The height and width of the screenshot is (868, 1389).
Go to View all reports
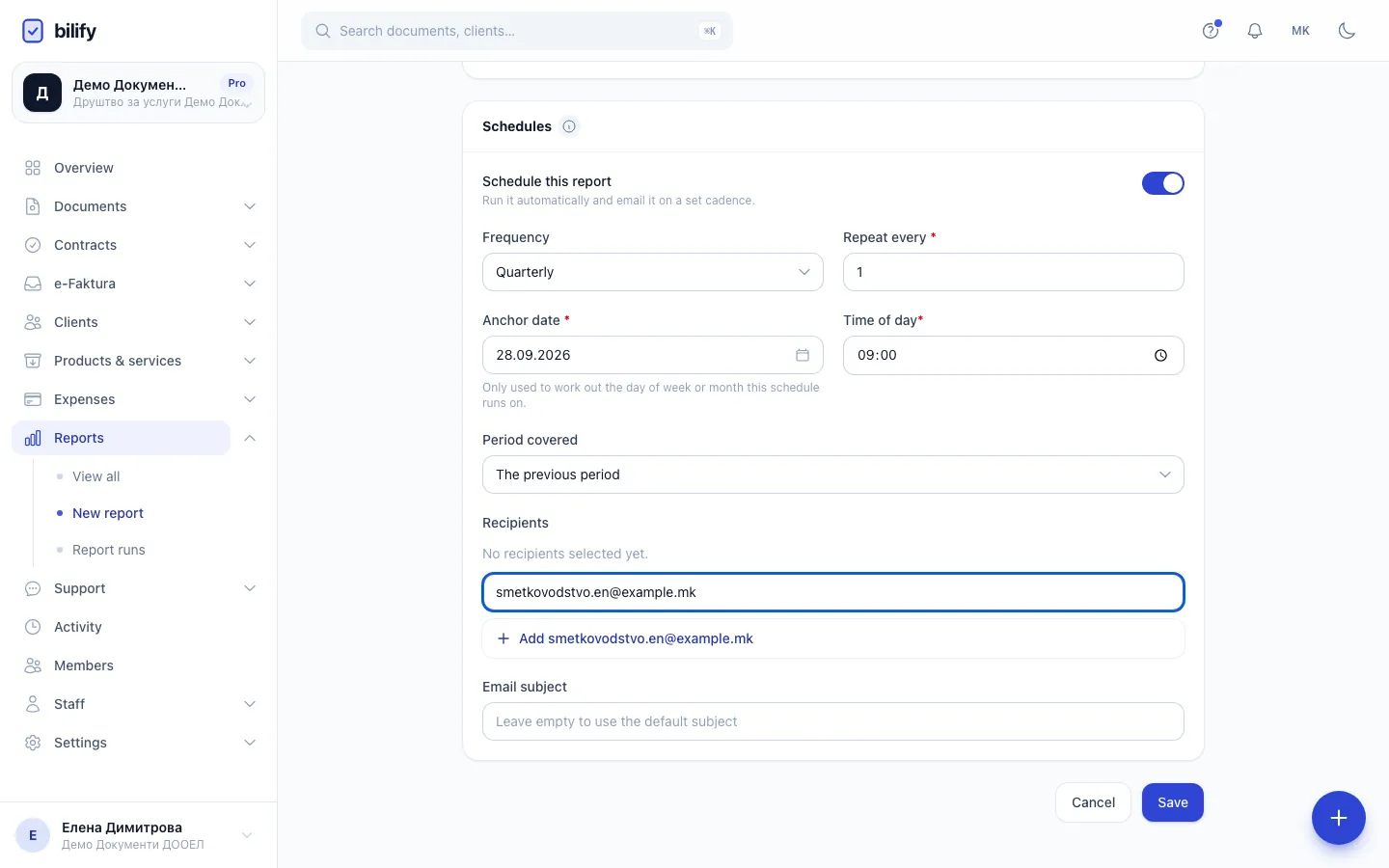coord(96,476)
